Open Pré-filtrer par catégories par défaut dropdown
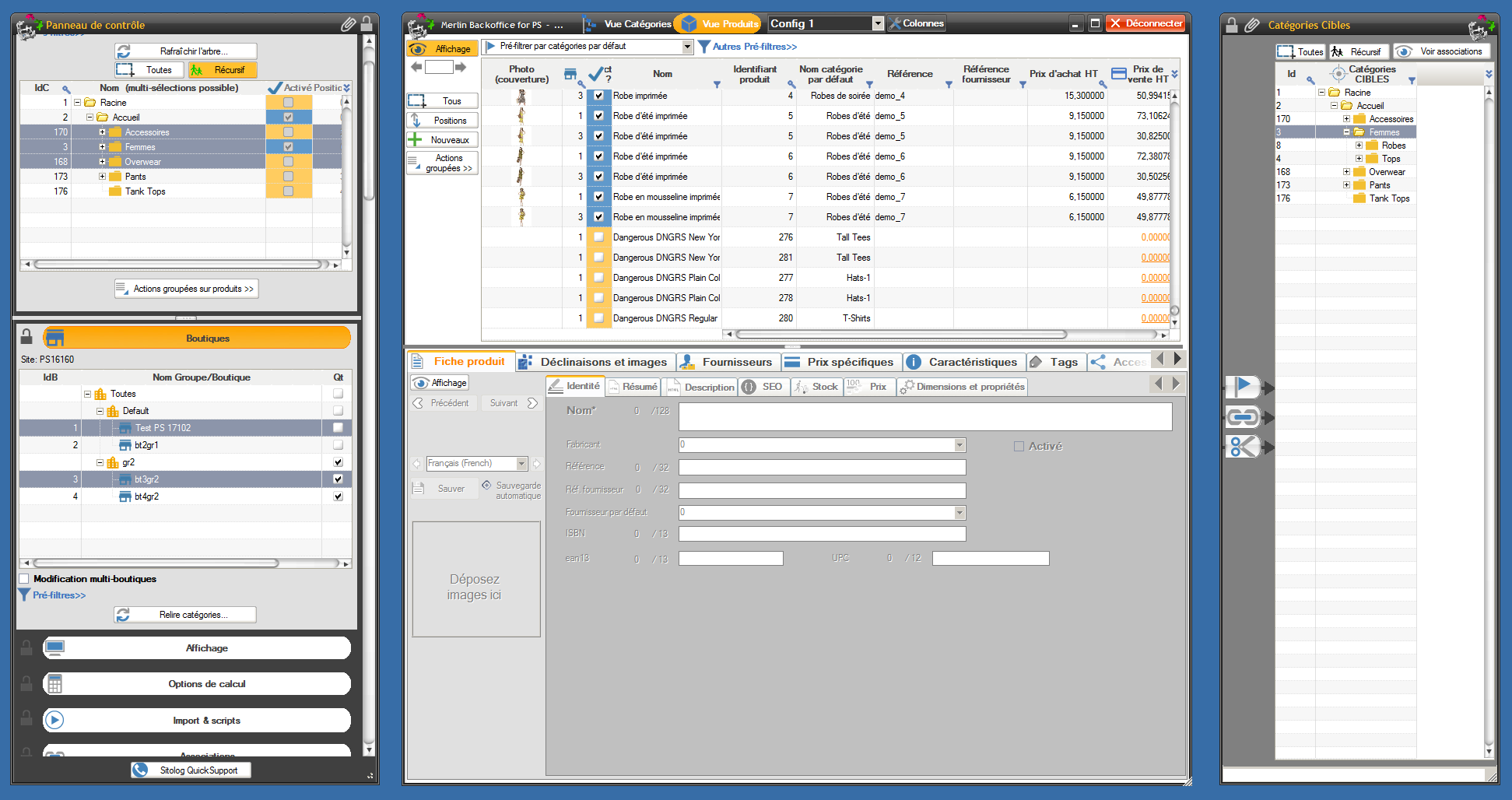The image size is (1512, 800). pyautogui.click(x=687, y=47)
